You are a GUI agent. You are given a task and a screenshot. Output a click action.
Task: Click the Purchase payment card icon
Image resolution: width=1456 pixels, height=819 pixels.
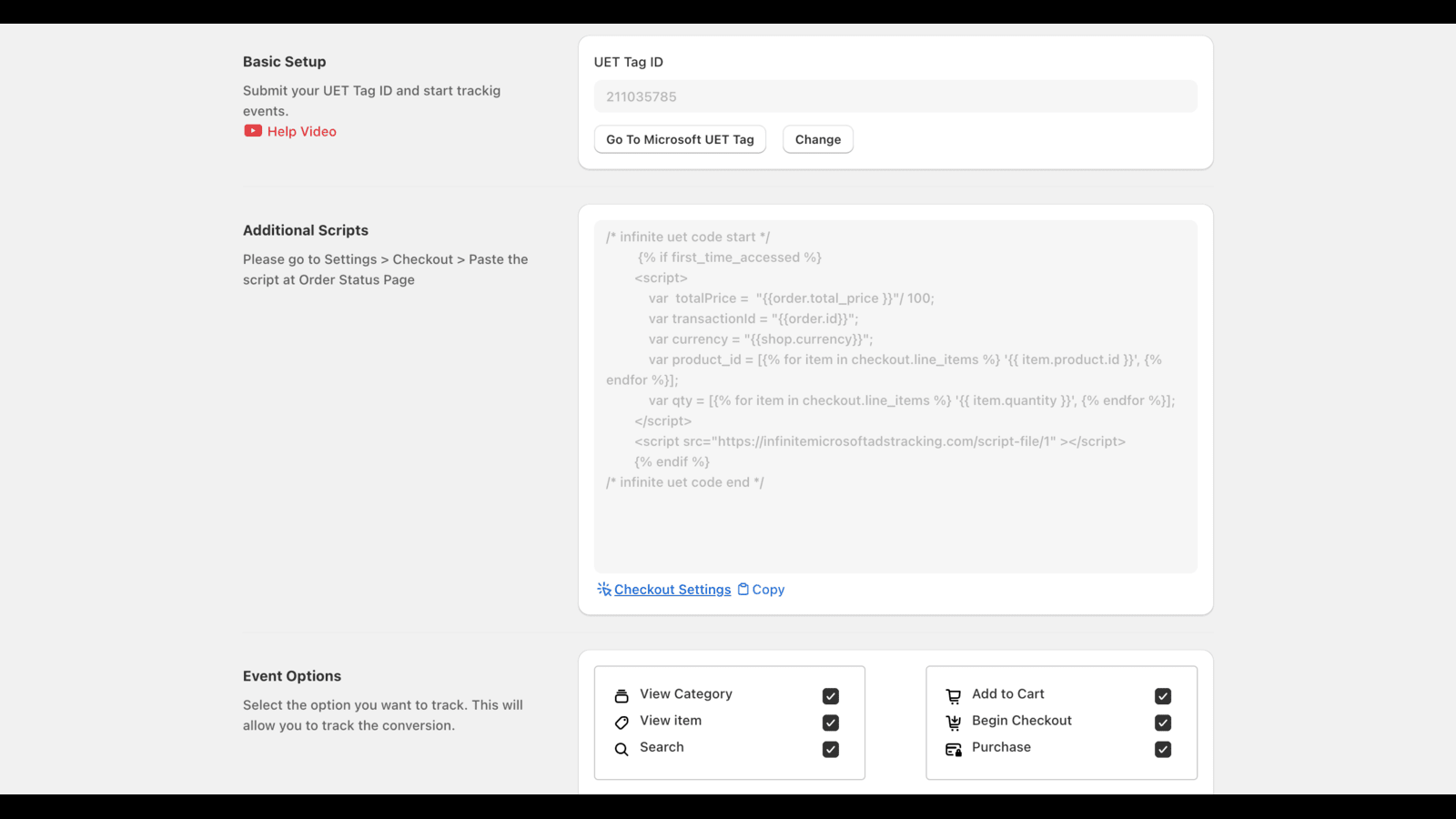954,748
